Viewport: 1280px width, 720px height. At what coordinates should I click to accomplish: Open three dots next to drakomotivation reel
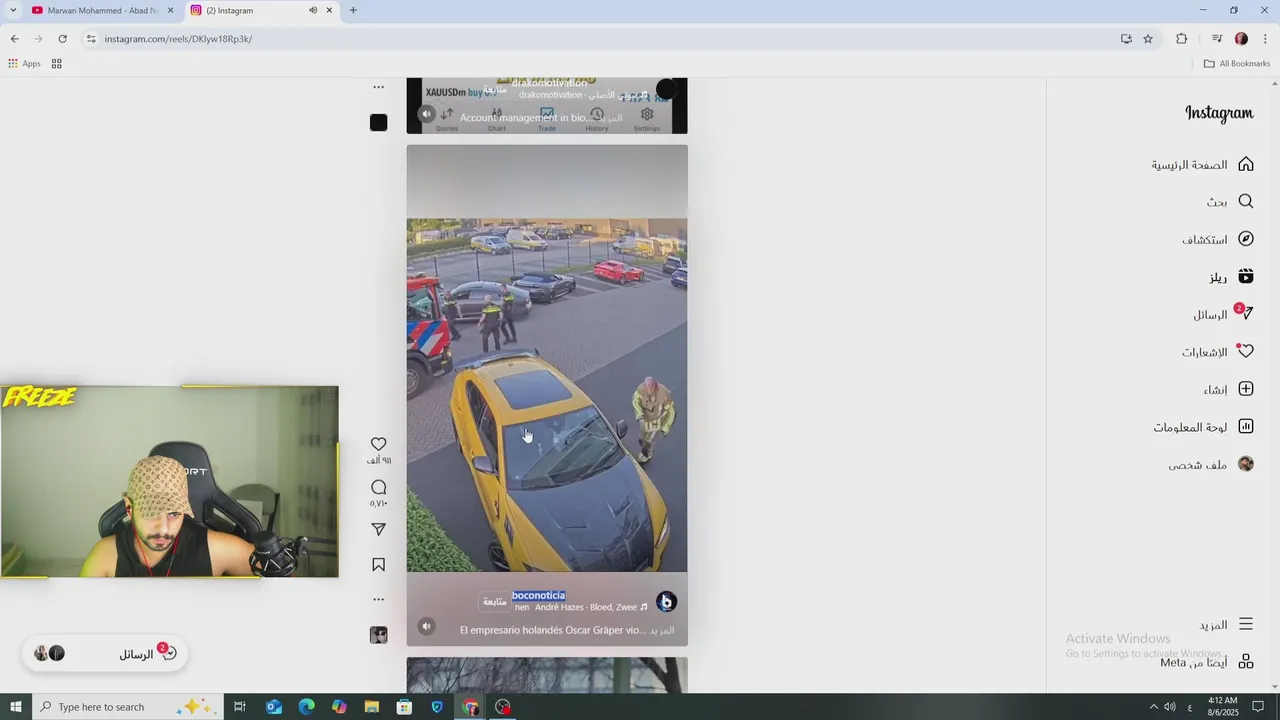pyautogui.click(x=378, y=87)
